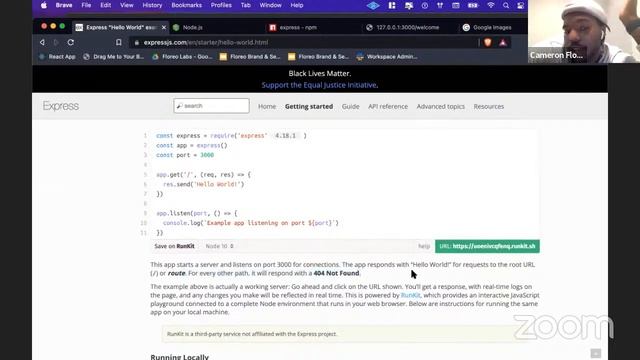Viewport: 640px width, 360px height.
Task: Reload the current page
Action: 71,42
